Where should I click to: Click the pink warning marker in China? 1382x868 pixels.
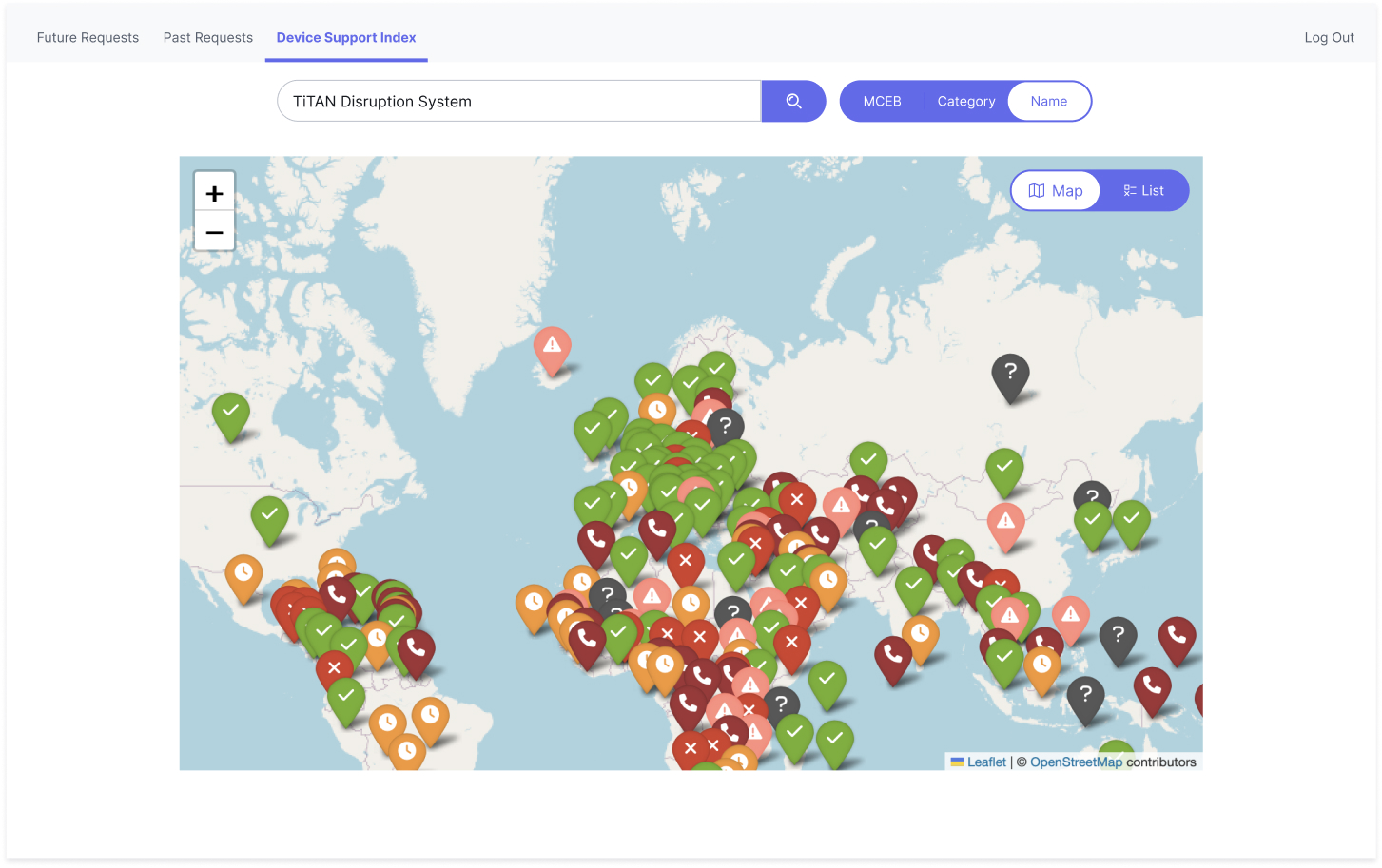tap(1005, 523)
